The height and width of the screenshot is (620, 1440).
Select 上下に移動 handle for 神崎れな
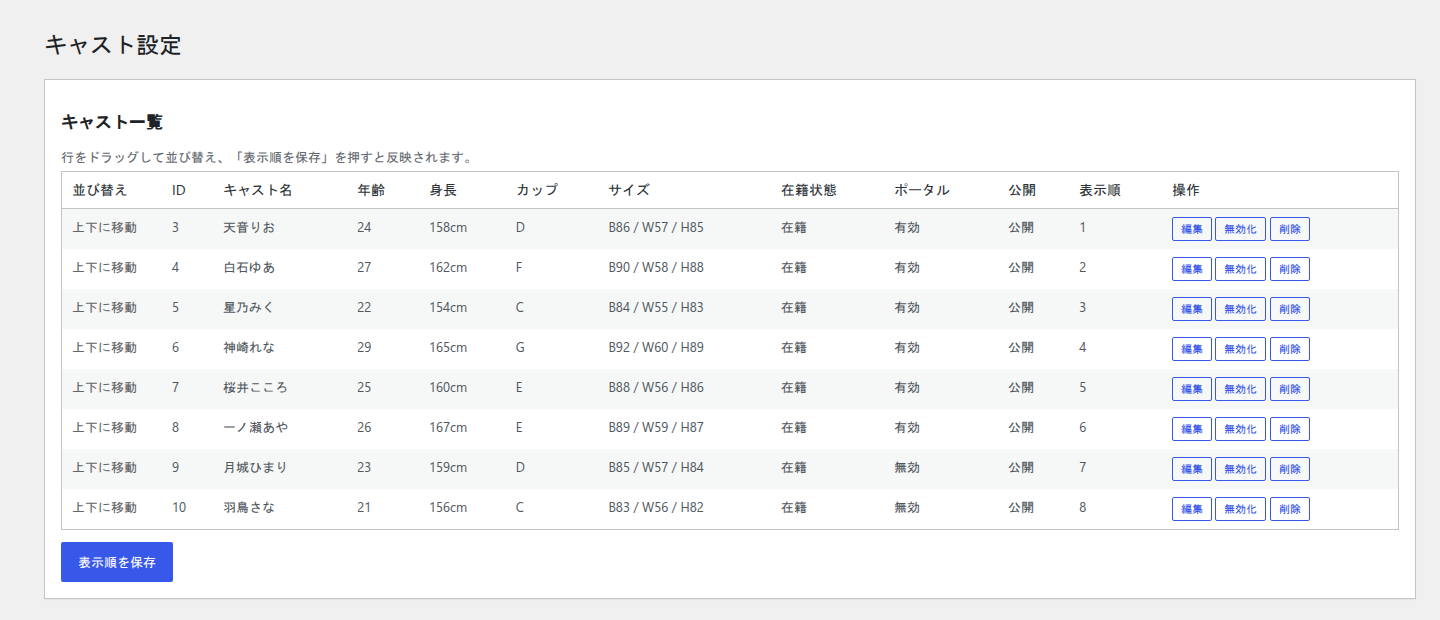click(105, 348)
